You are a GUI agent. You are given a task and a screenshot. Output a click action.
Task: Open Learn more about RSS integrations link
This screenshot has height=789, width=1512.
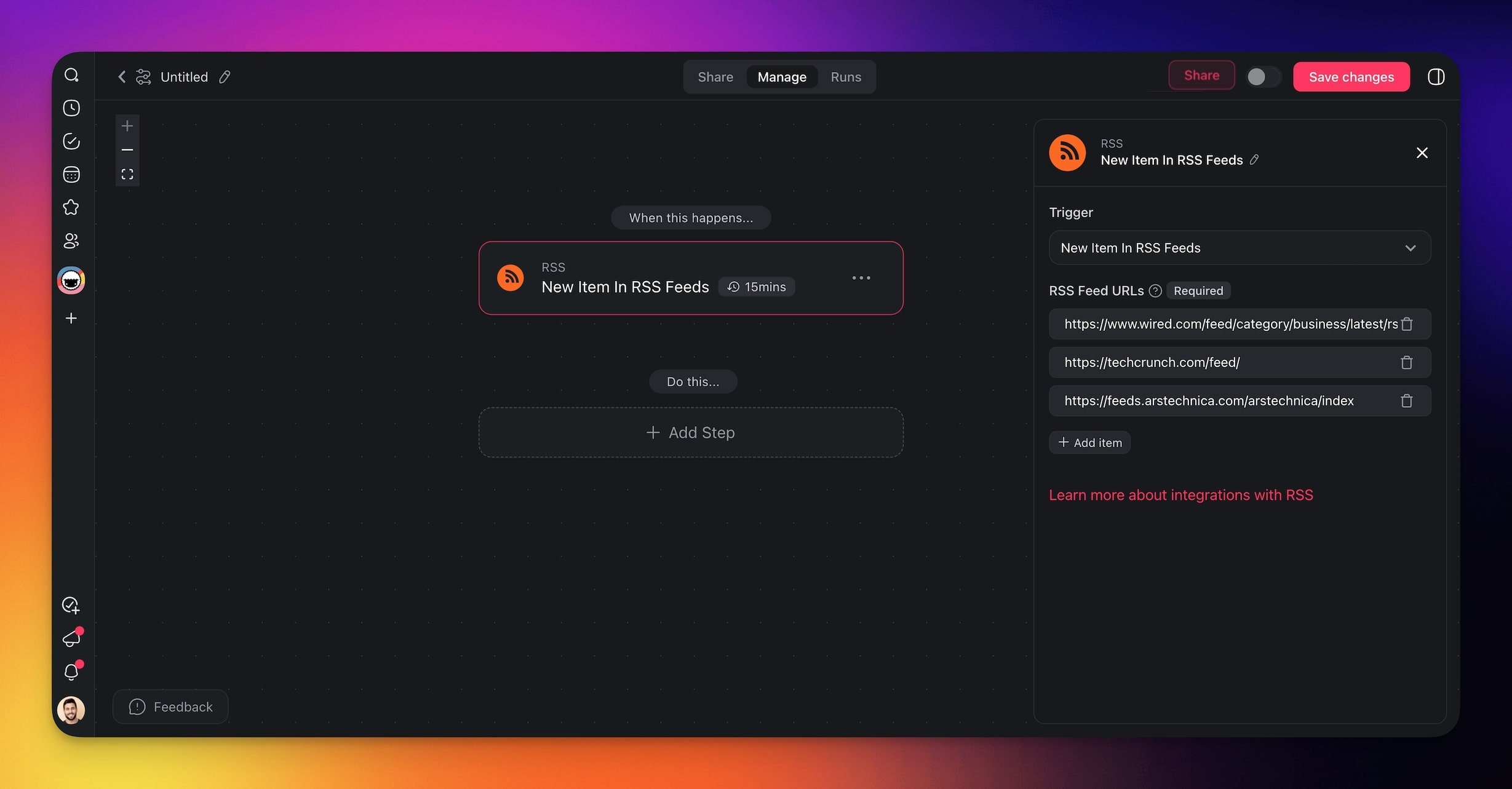(1180, 495)
